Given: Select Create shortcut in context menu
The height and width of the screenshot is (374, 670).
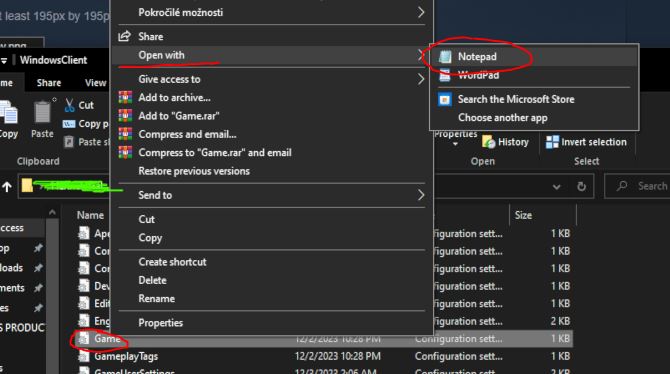Looking at the screenshot, I should 272,262.
